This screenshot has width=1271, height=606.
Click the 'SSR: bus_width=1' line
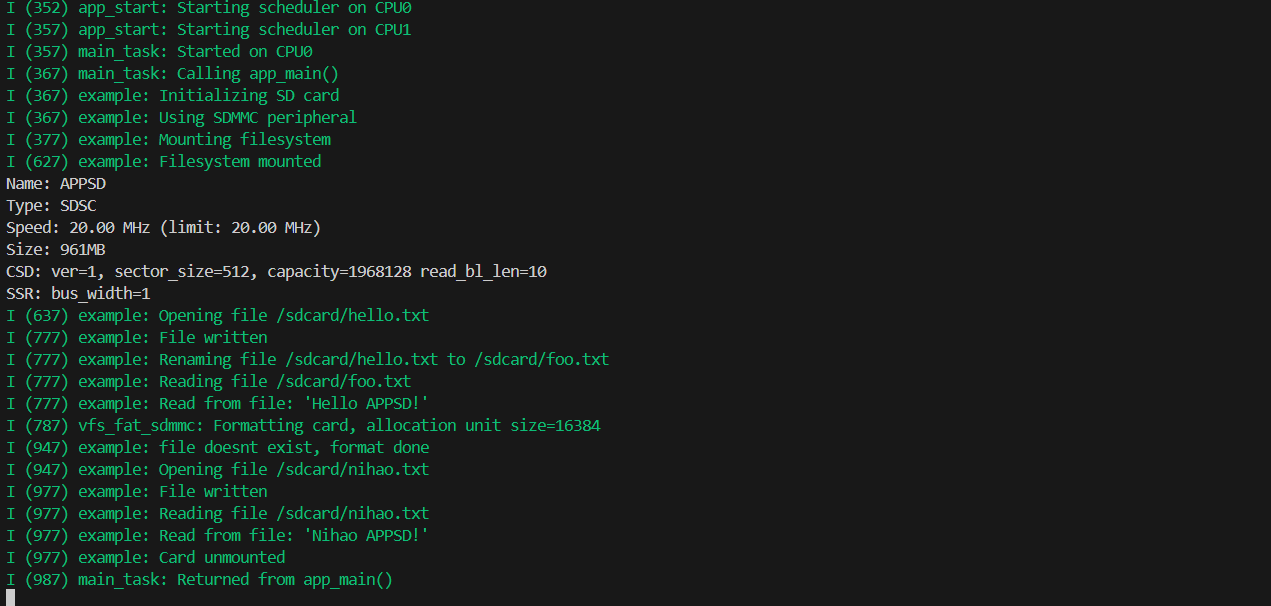pos(78,293)
